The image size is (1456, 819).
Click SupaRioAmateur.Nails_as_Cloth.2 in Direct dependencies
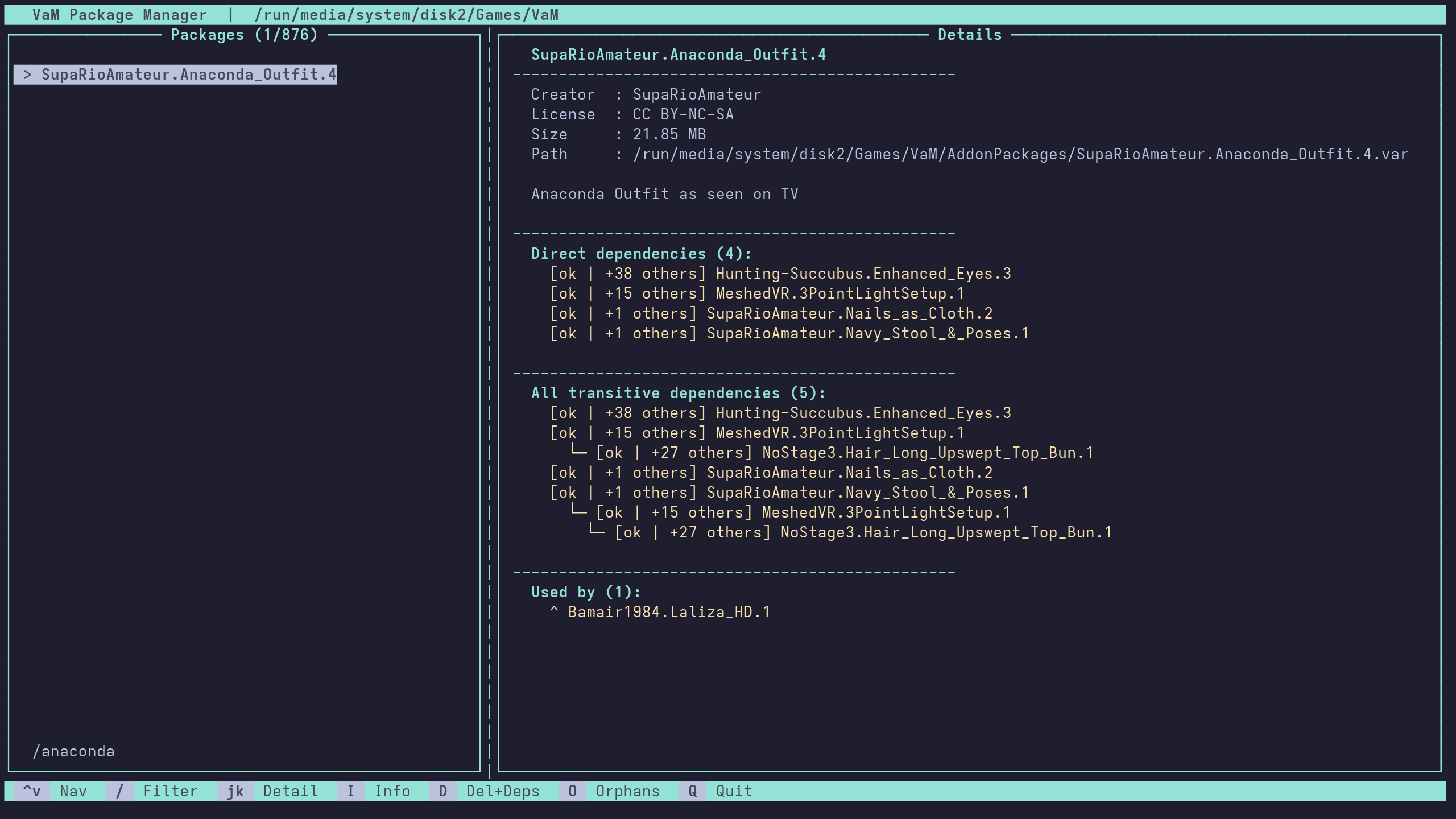click(849, 313)
